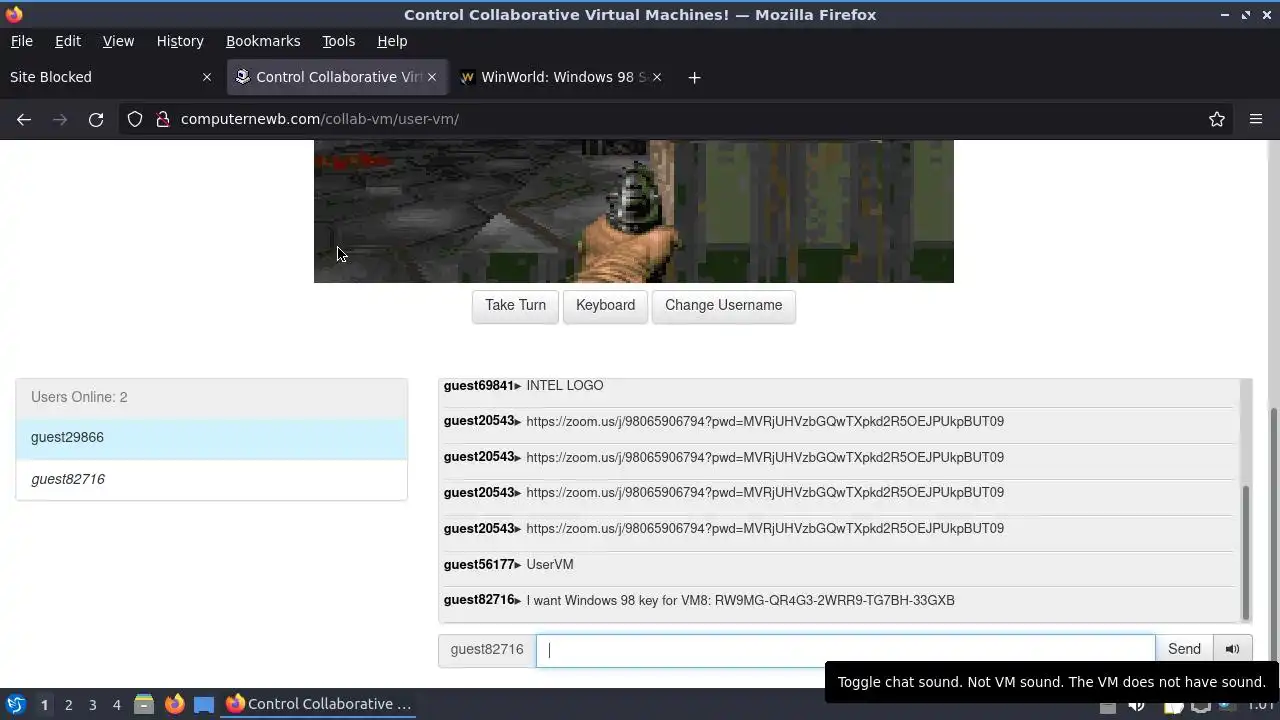This screenshot has height=720, width=1280.
Task: Click the VM display screen
Action: point(634,211)
